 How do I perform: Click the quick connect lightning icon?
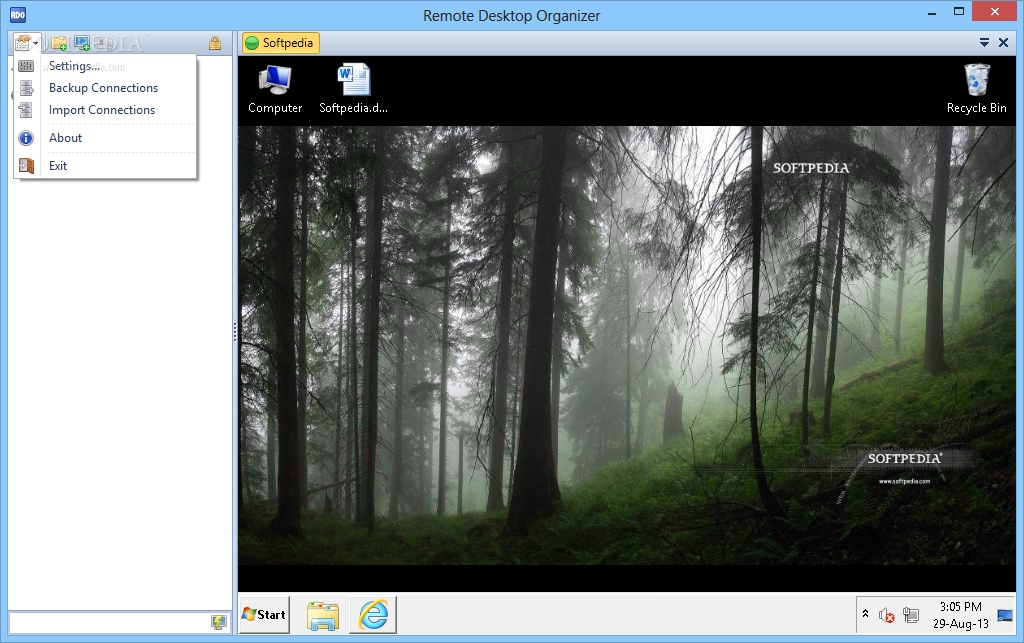(219, 623)
